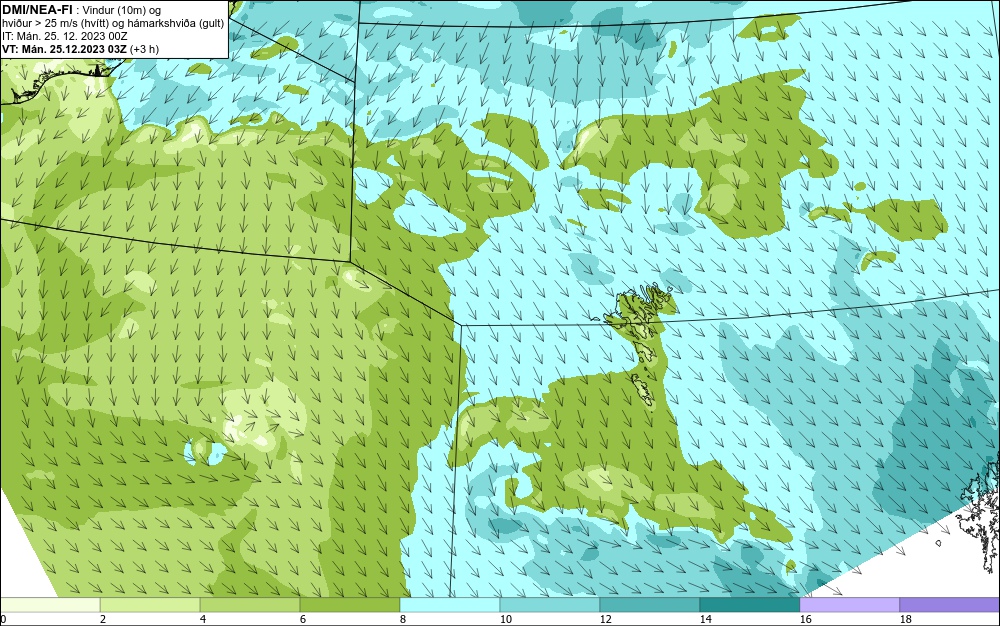
Task: Click the legend scale label "14"
Action: click(705, 619)
